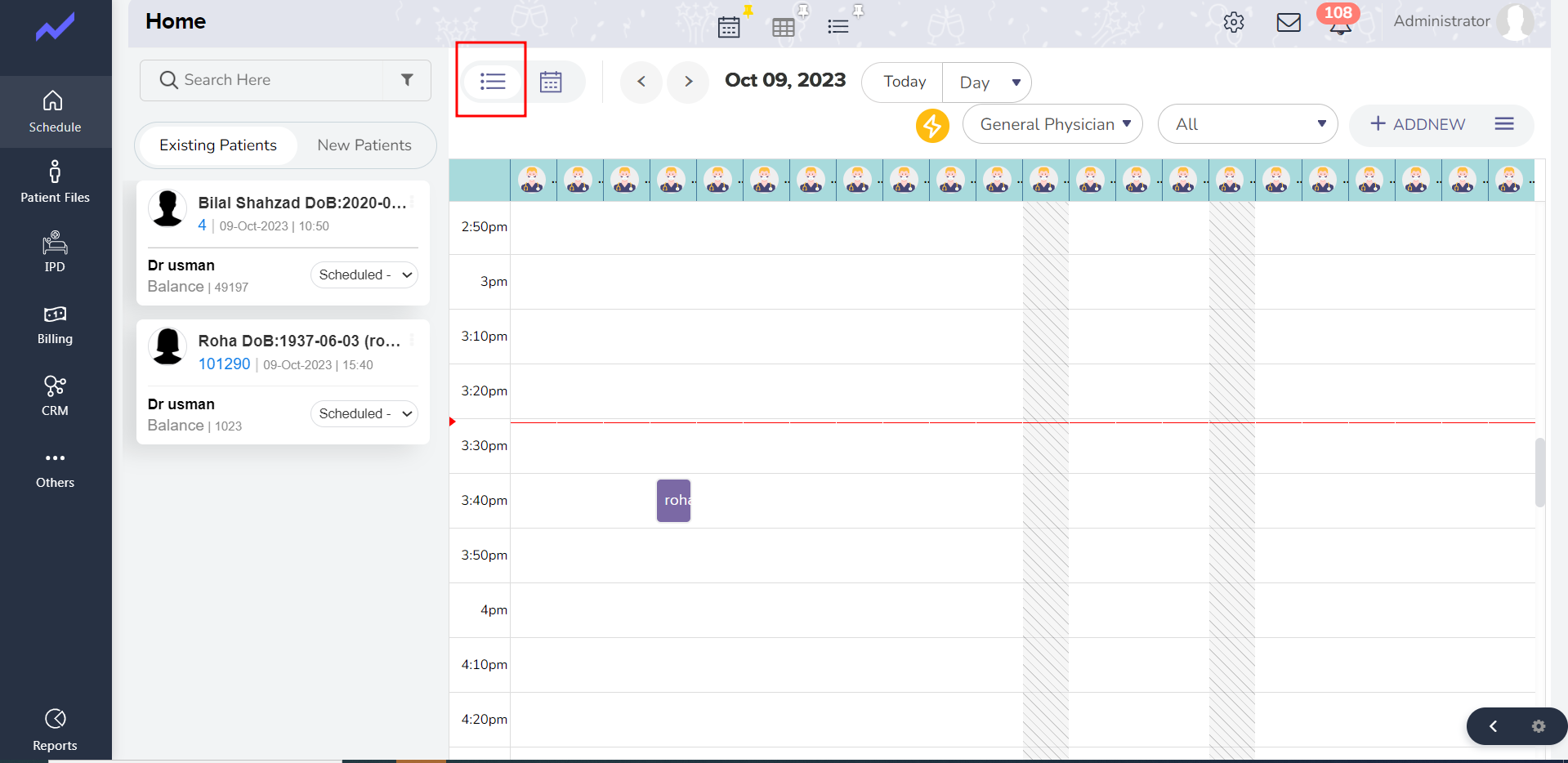This screenshot has width=1568, height=763.
Task: Jump to Today in the calendar
Action: 903,83
